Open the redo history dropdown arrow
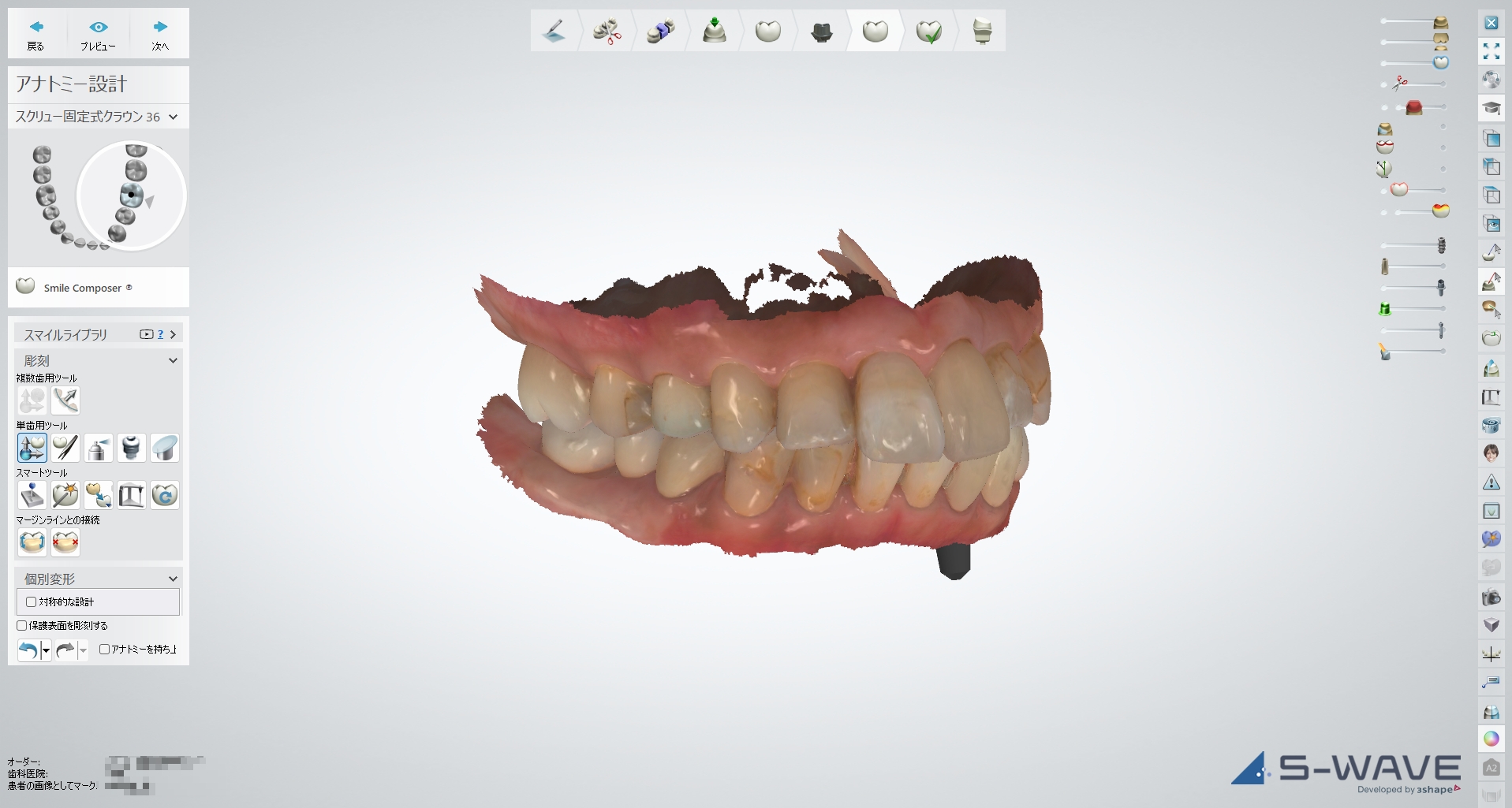Viewport: 1512px width, 808px height. point(83,650)
